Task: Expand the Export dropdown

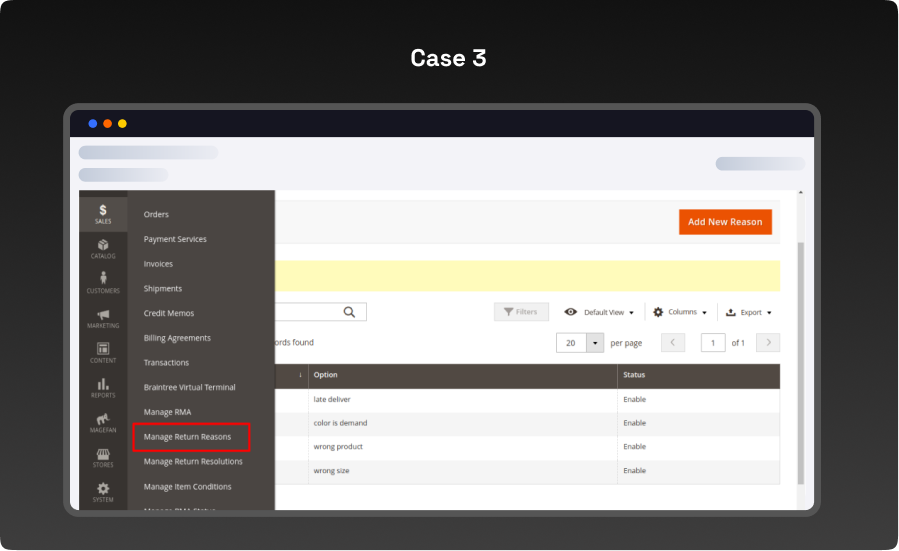Action: 748,312
